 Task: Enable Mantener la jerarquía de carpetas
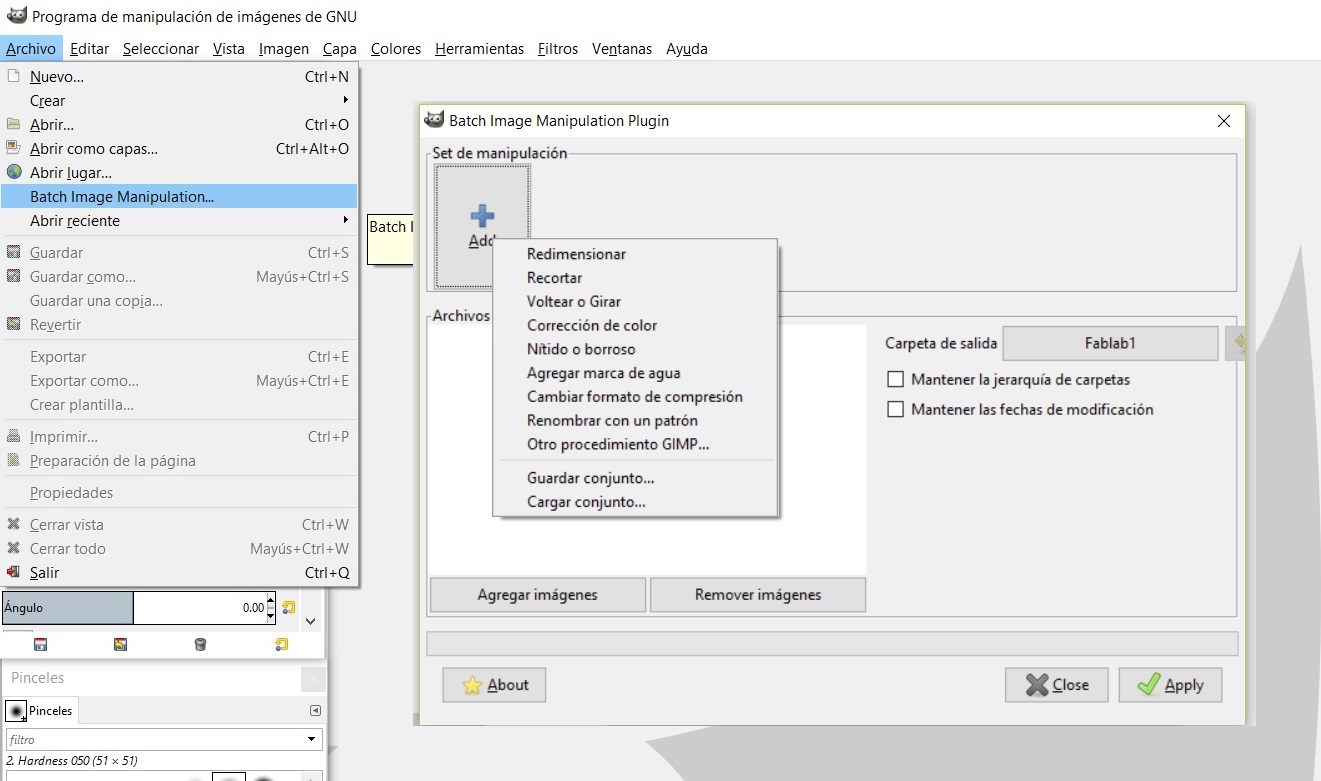click(895, 380)
